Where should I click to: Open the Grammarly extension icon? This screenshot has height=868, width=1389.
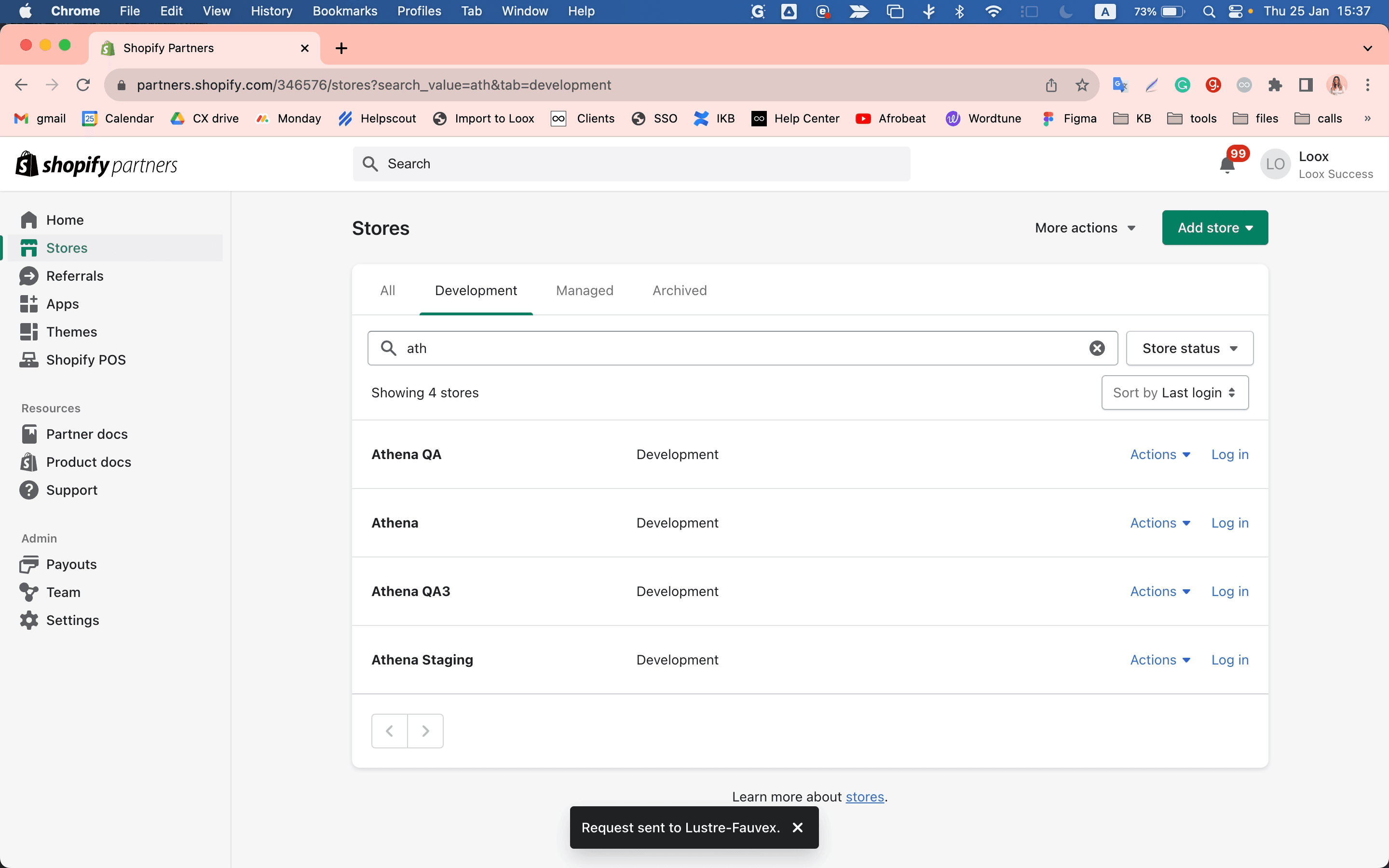pos(1182,85)
